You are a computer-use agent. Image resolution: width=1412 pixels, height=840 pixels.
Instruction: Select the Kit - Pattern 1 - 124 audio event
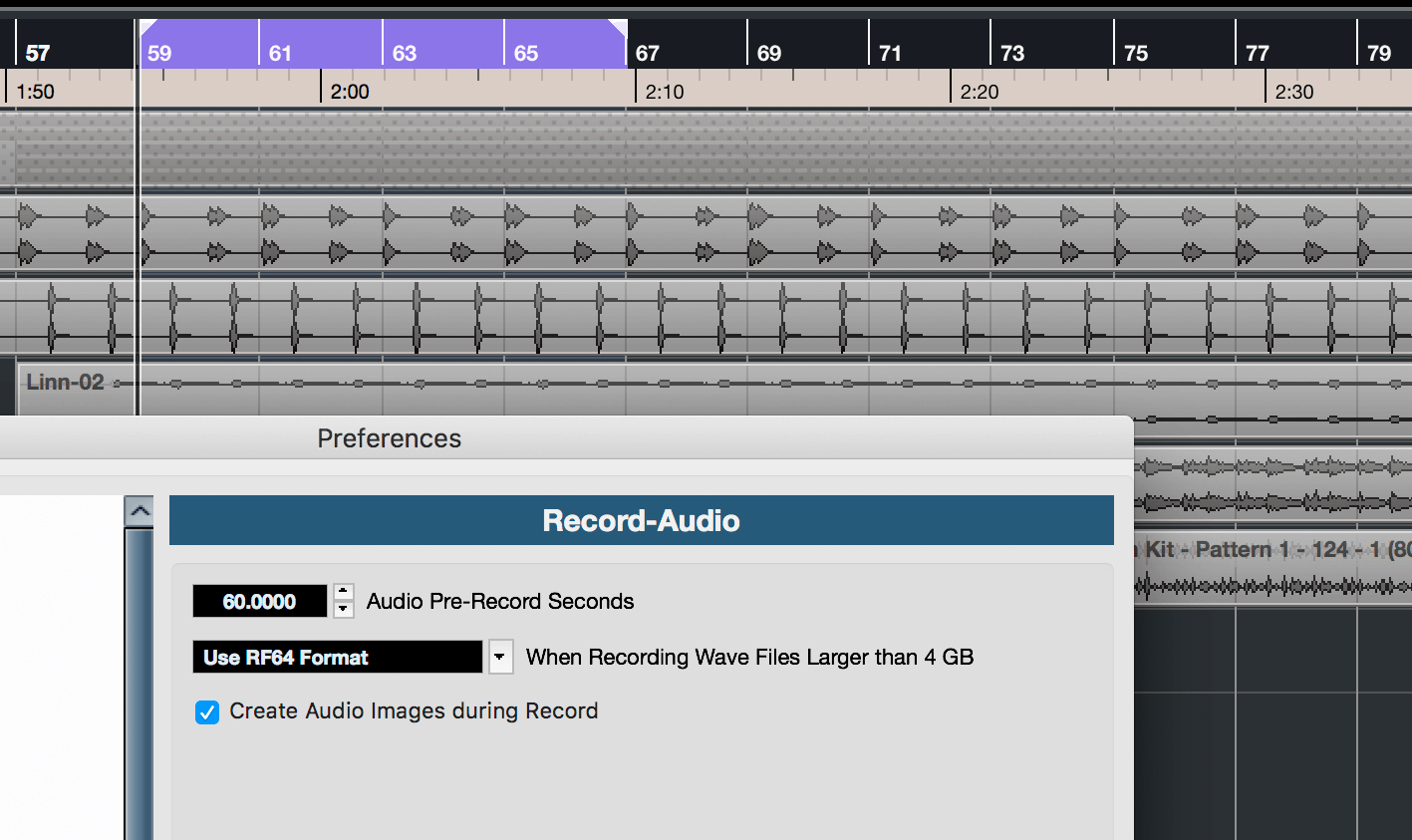(x=1273, y=568)
